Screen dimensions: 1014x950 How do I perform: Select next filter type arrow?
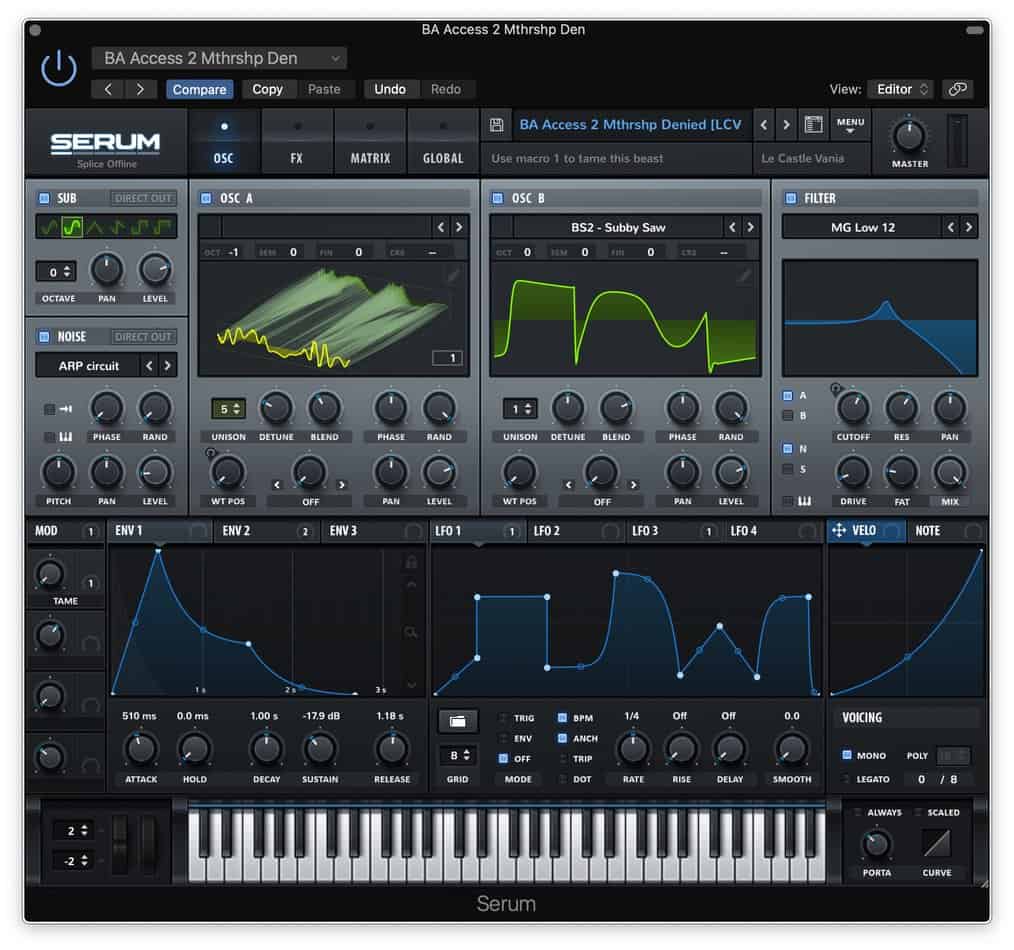coord(968,227)
